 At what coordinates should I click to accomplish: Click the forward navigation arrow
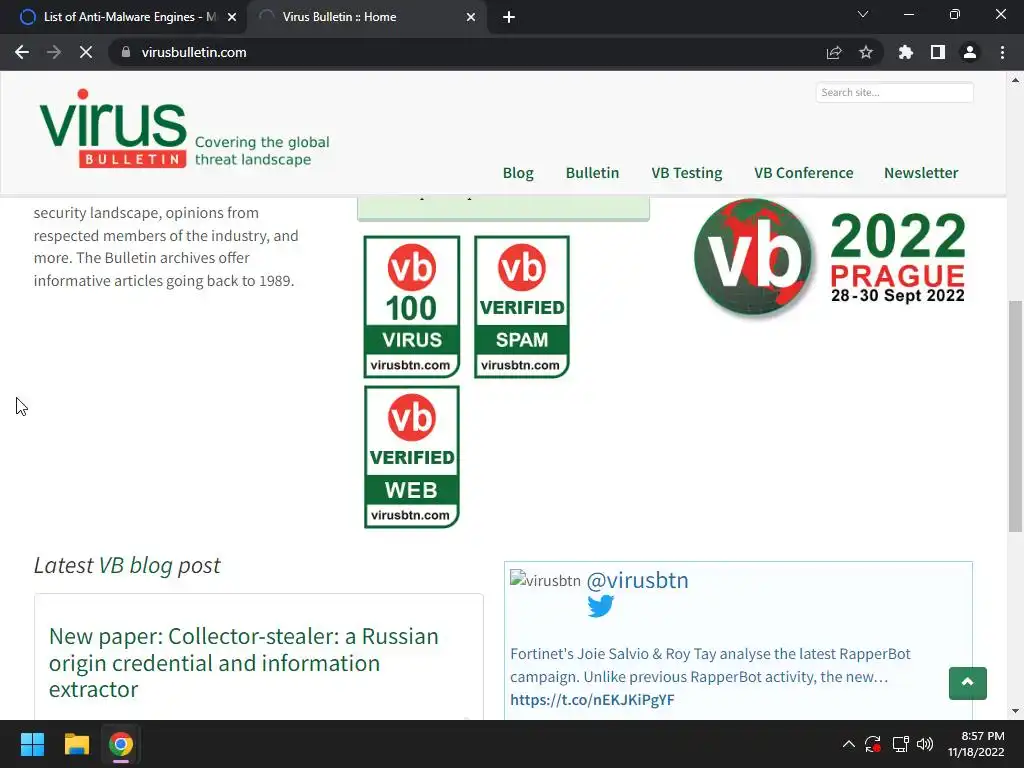[54, 52]
